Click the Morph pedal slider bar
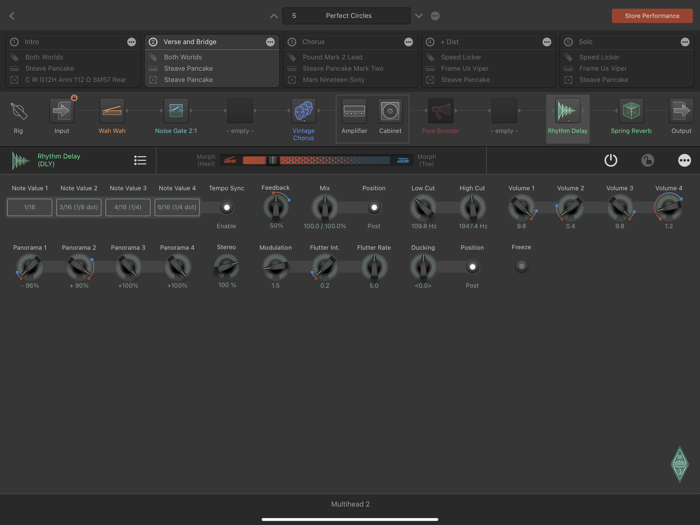Viewport: 700px width, 525px height. click(316, 160)
